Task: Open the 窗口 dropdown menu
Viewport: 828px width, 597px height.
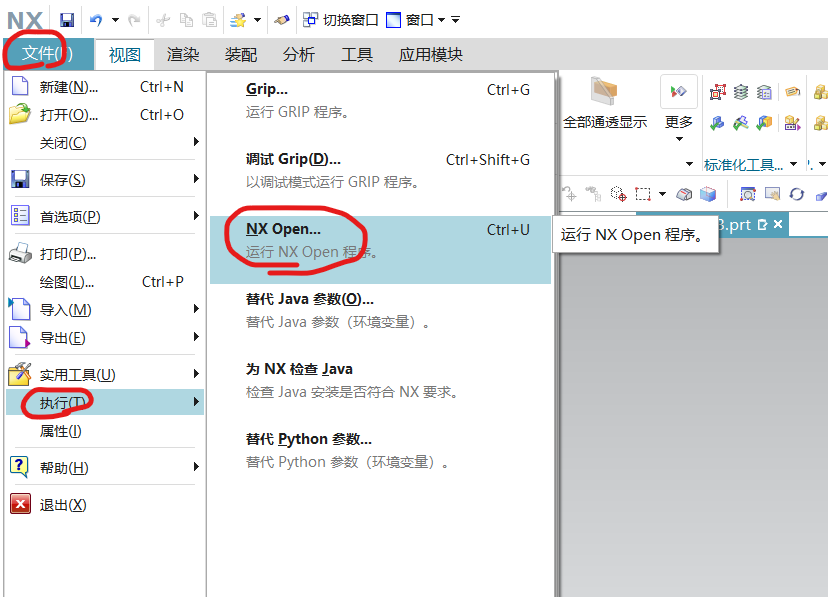Action: click(416, 20)
